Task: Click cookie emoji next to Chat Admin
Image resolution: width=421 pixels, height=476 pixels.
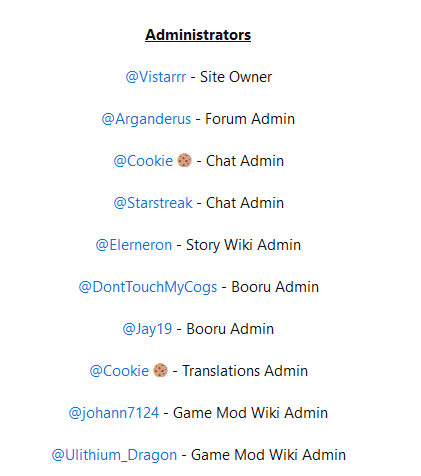Action: point(184,160)
